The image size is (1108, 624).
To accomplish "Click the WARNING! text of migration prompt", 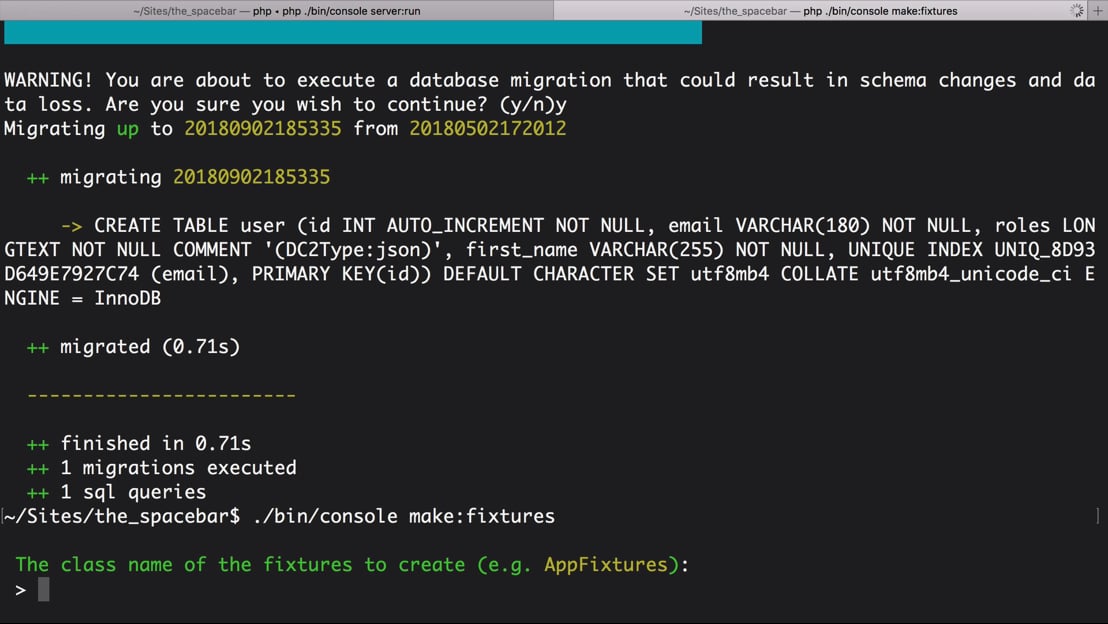I will [49, 81].
